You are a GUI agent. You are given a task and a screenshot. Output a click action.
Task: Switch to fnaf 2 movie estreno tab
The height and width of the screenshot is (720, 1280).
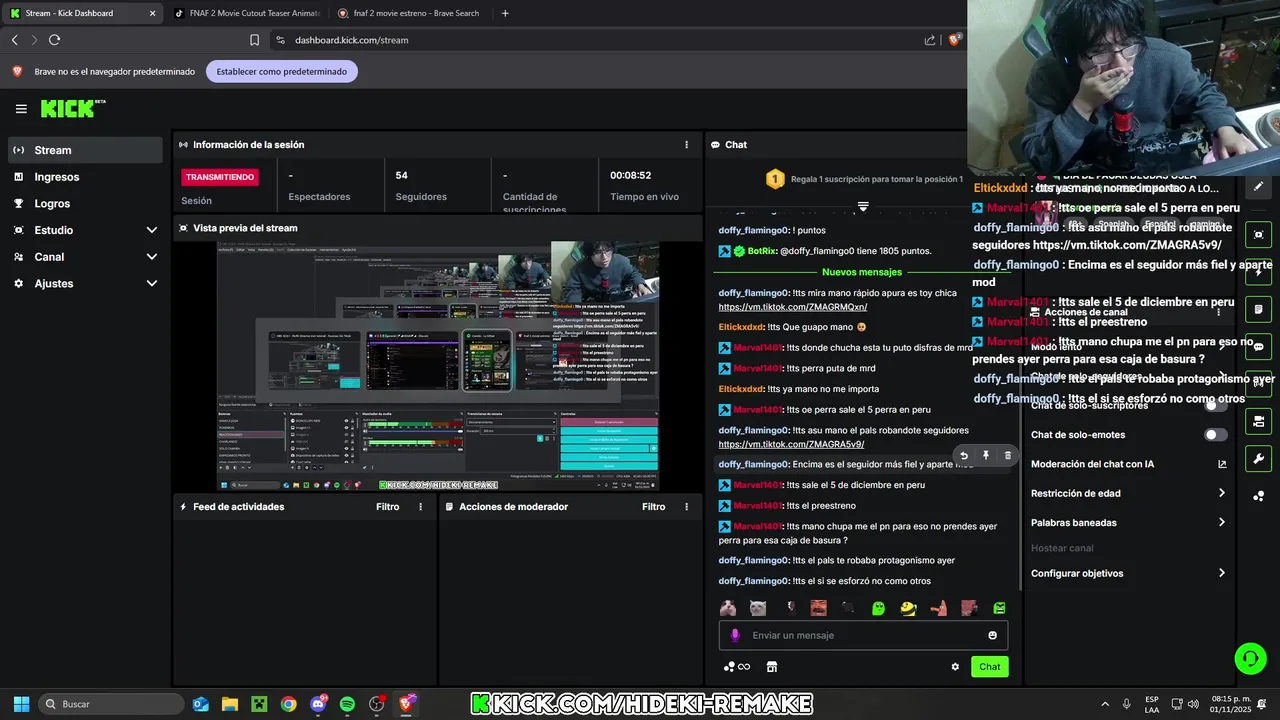[x=409, y=13]
